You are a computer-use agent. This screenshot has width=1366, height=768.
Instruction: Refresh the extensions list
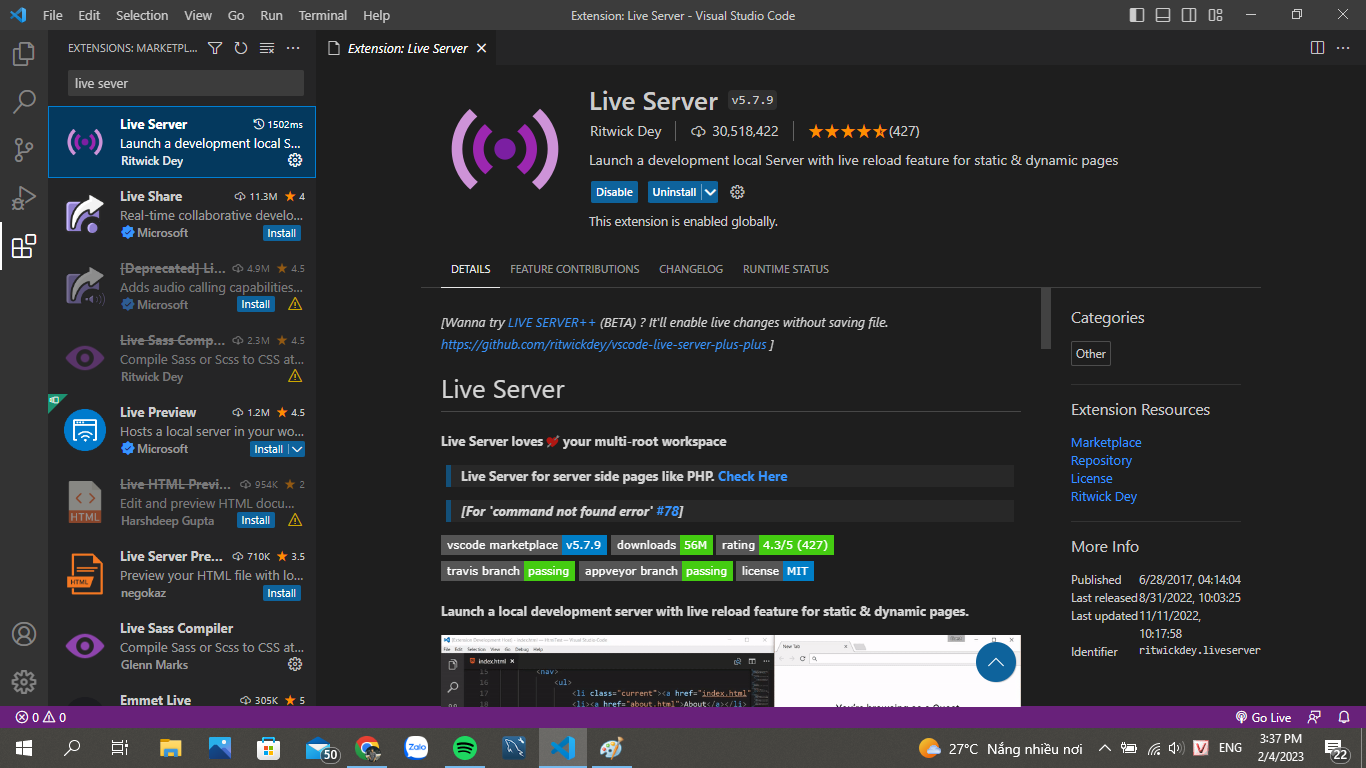(241, 48)
